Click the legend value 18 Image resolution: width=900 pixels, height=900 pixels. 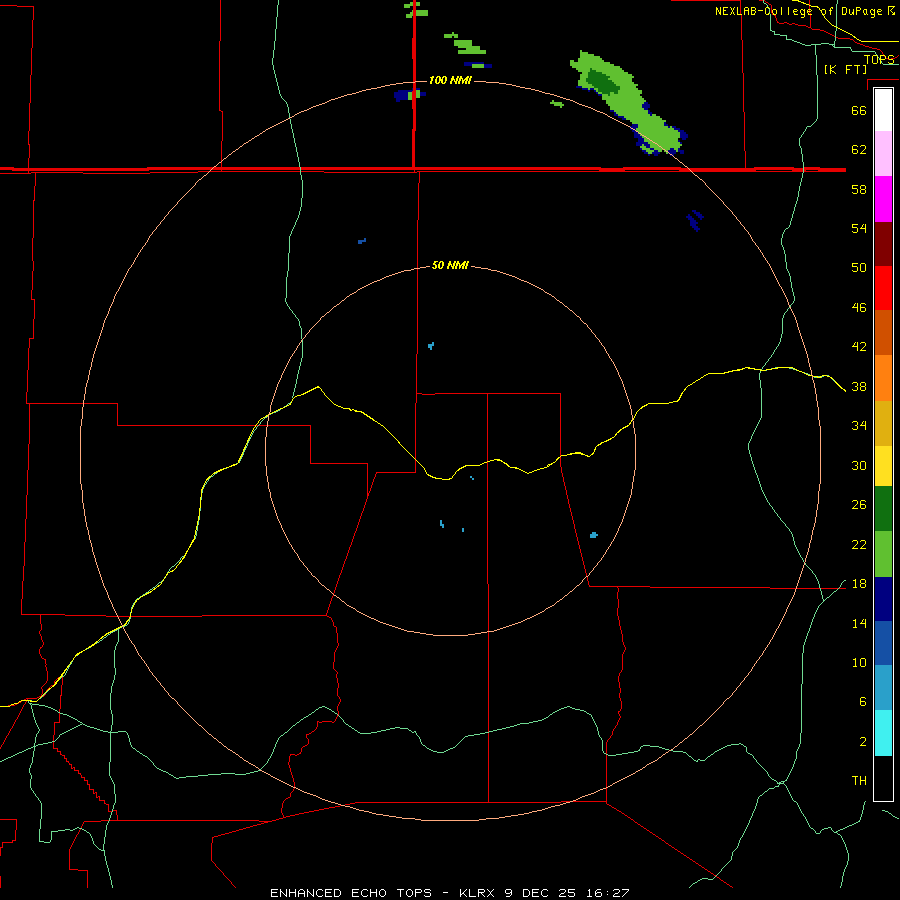point(859,584)
